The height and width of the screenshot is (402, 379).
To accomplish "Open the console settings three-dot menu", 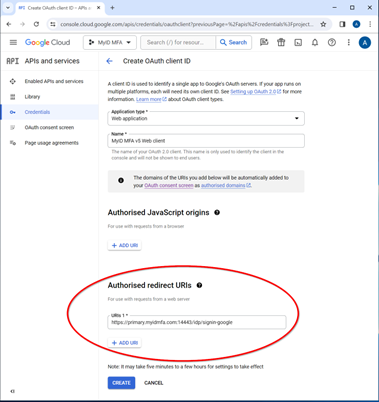I will coord(349,42).
